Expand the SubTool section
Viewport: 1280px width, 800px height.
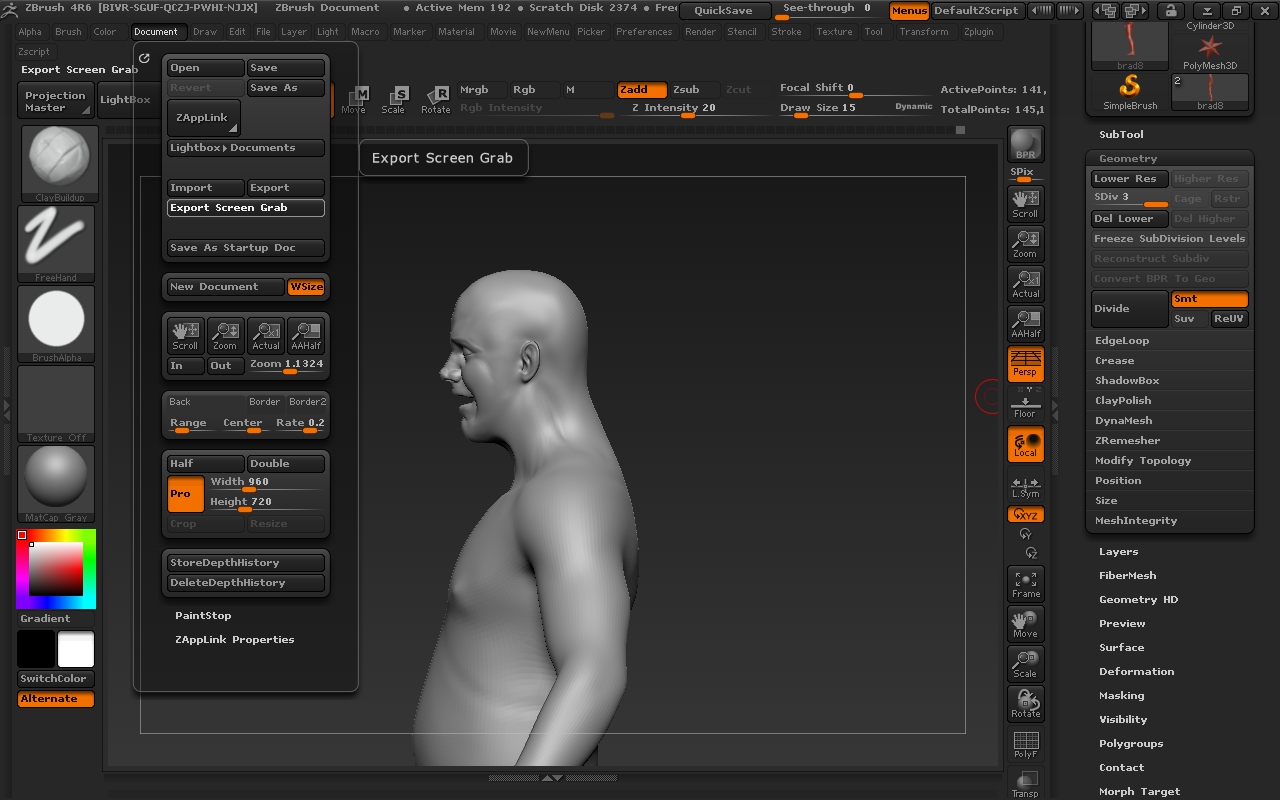[x=1121, y=134]
